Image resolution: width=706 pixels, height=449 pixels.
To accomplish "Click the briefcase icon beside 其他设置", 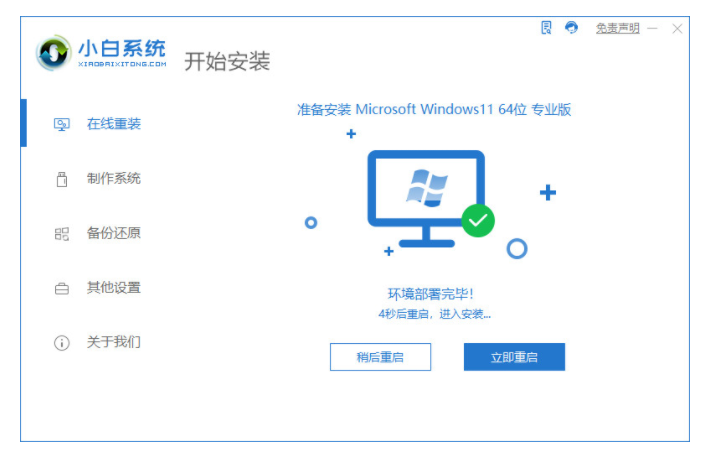I will [x=62, y=288].
